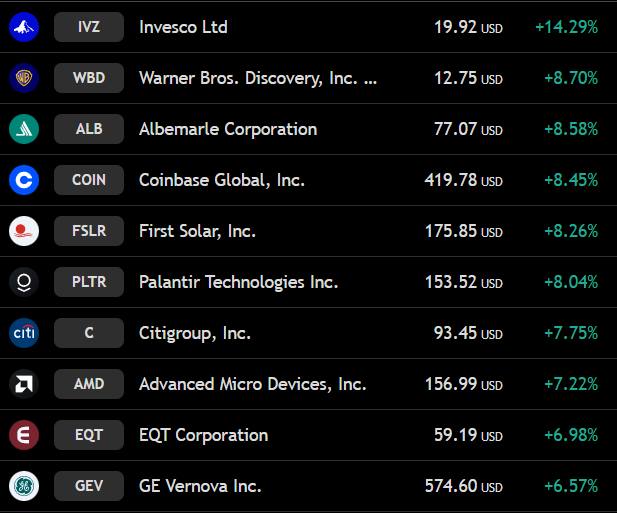
Task: Select the Coinbase blue C logo
Action: pos(24,180)
